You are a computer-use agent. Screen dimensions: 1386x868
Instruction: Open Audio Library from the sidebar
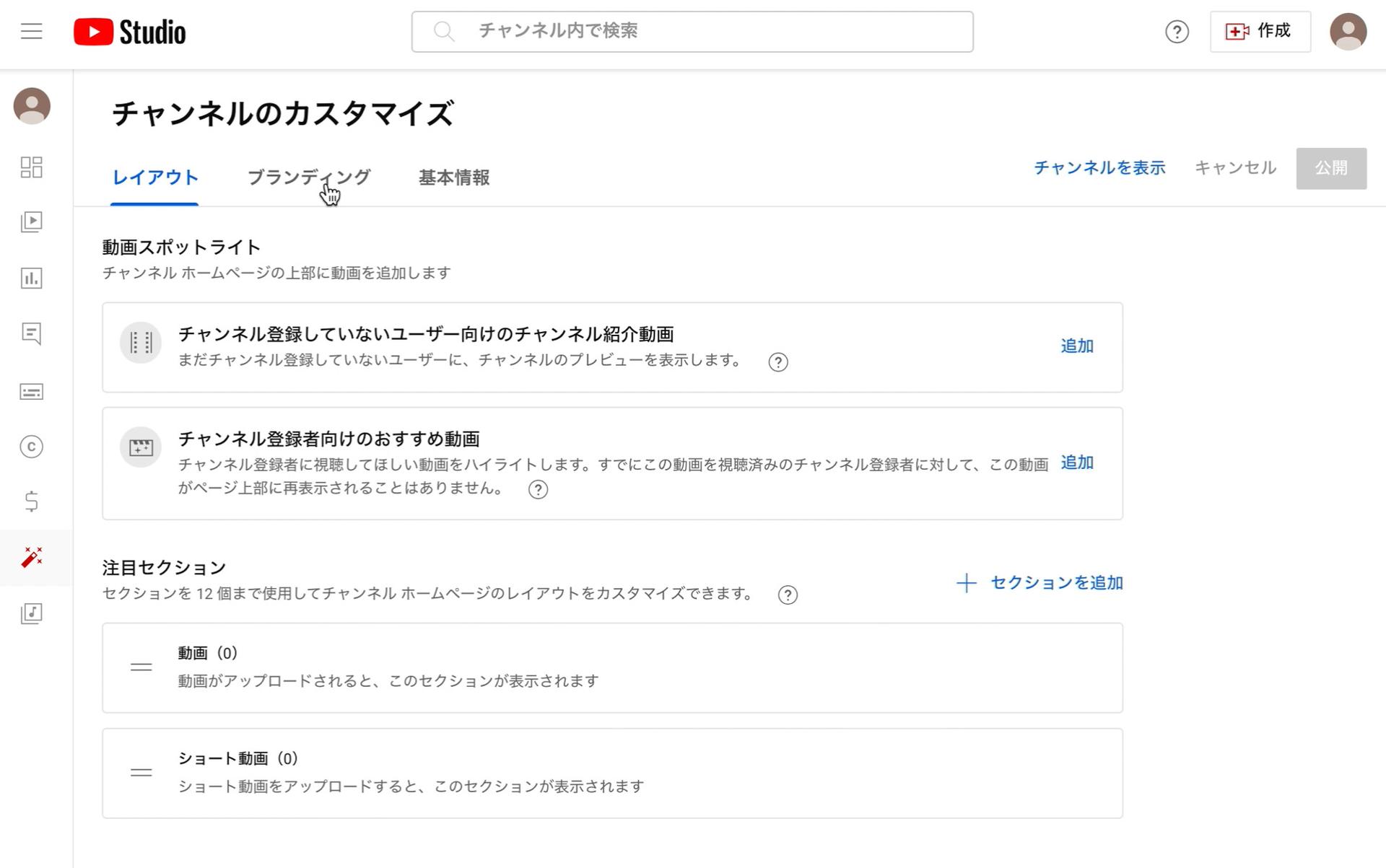coord(31,614)
